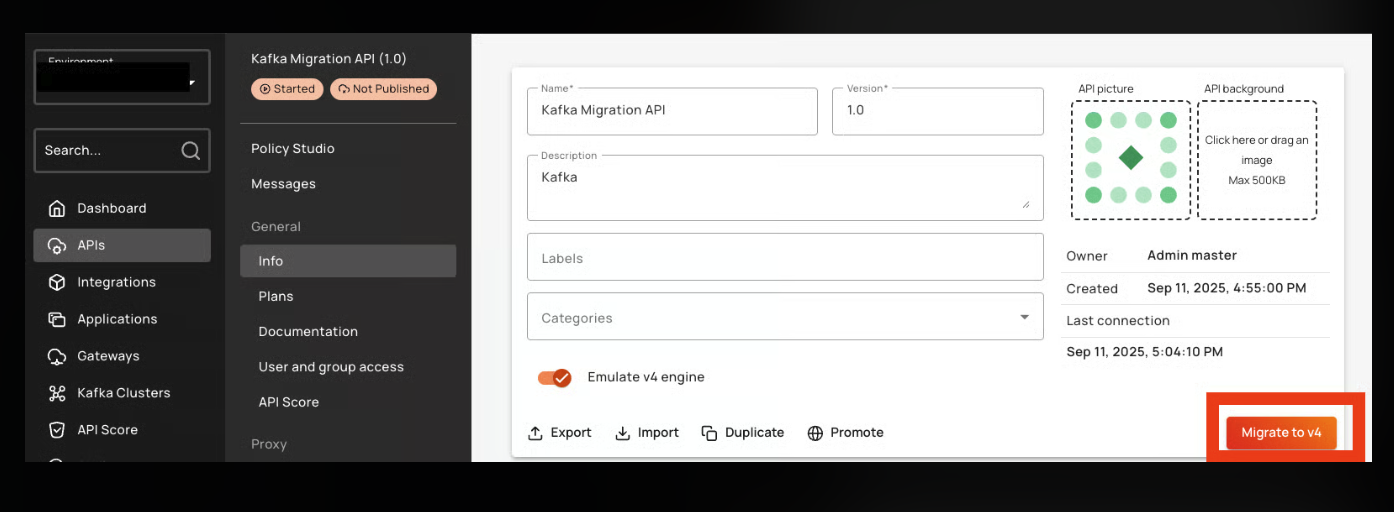
Task: Disable the Emulate v4 engine toggle
Action: [x=554, y=377]
